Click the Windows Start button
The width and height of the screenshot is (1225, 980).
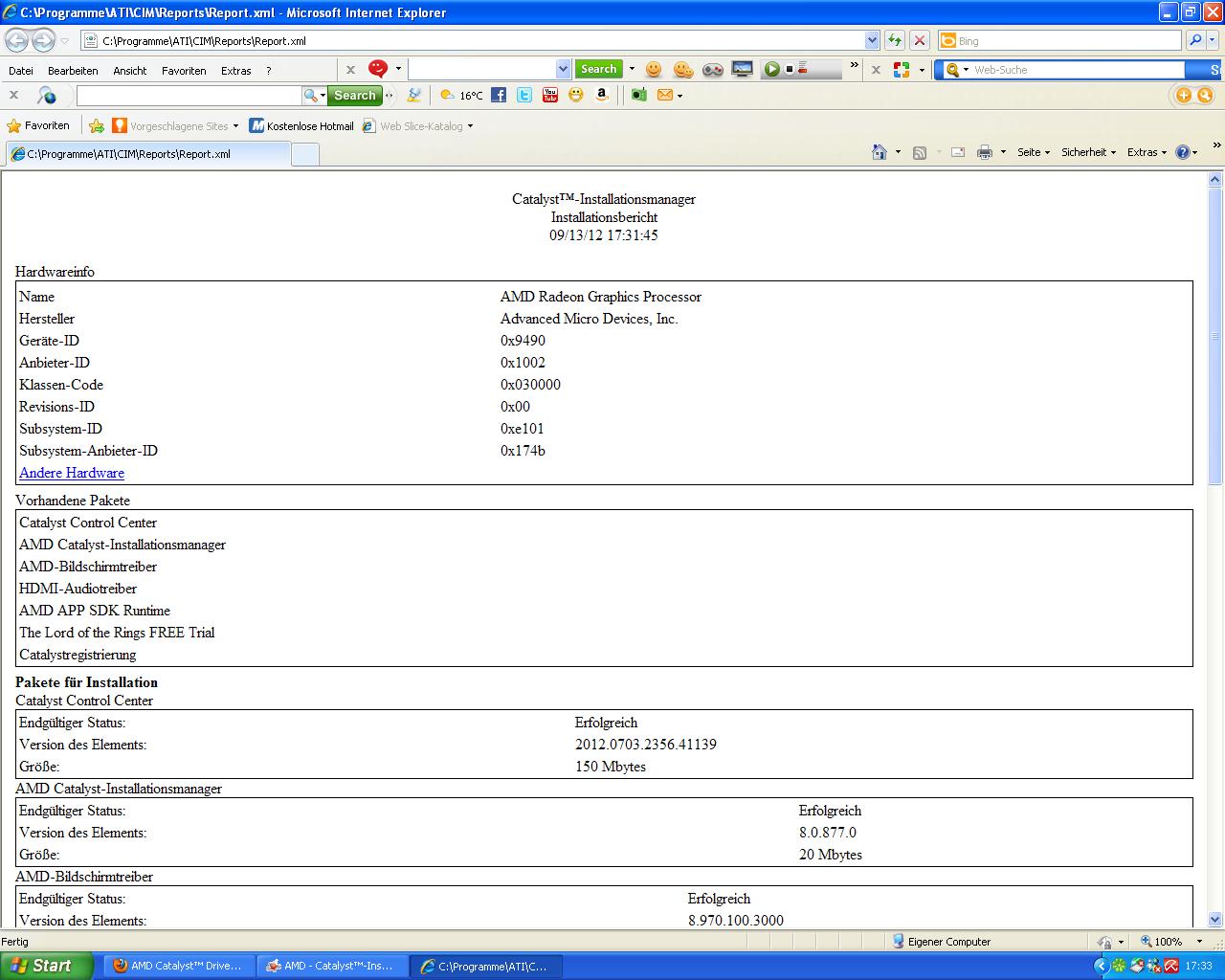click(x=46, y=966)
